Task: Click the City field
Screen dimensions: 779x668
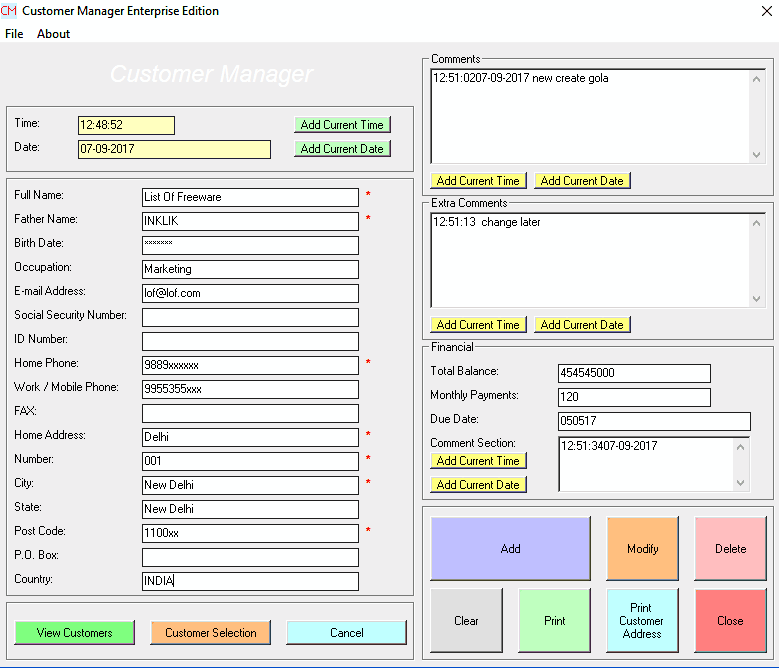Action: 250,485
